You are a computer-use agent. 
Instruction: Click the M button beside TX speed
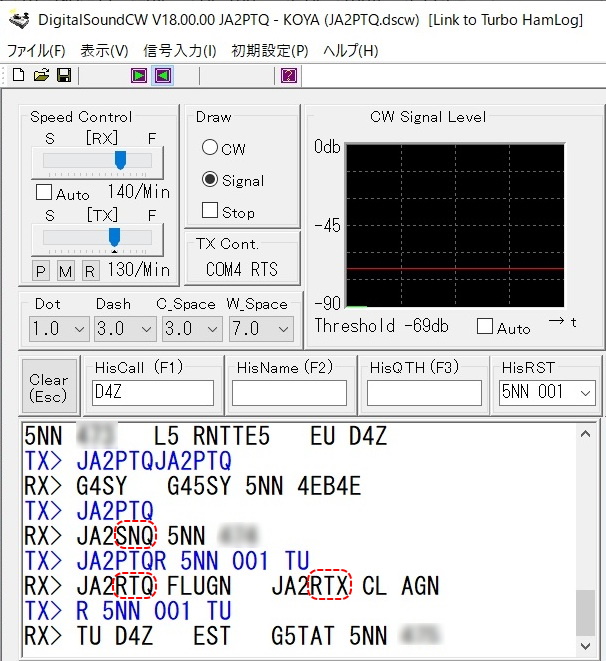(65, 271)
